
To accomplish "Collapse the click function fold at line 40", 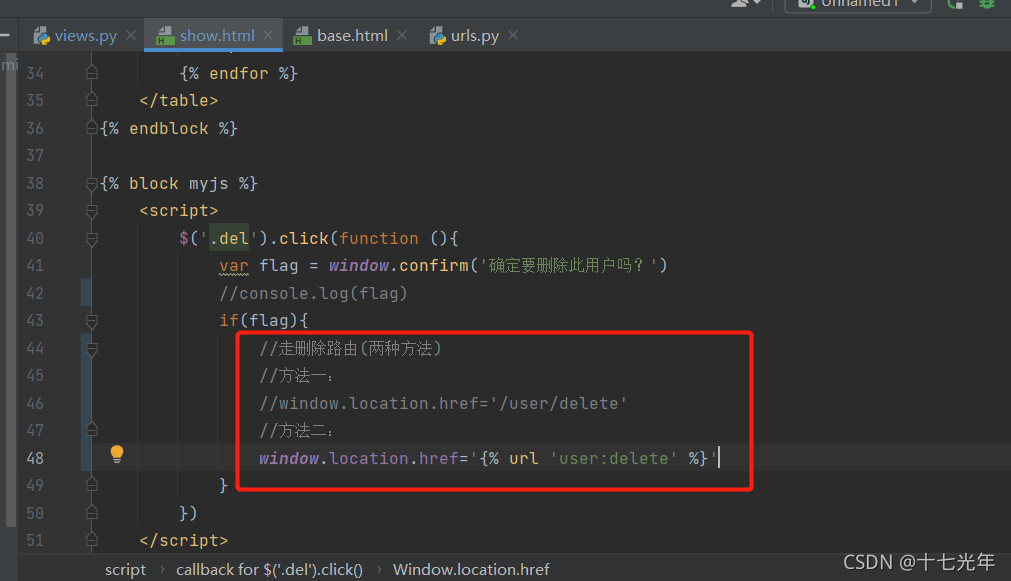I will [92, 239].
